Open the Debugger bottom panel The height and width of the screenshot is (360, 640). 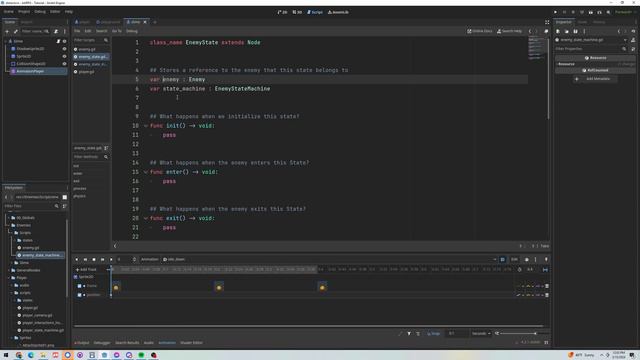(102, 343)
